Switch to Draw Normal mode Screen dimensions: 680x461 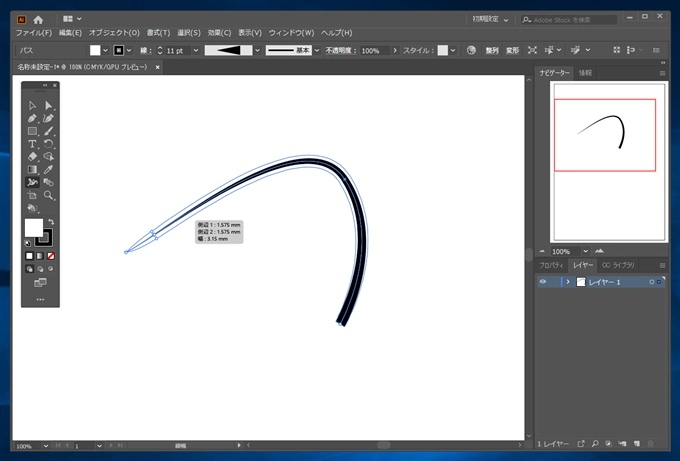point(29,269)
